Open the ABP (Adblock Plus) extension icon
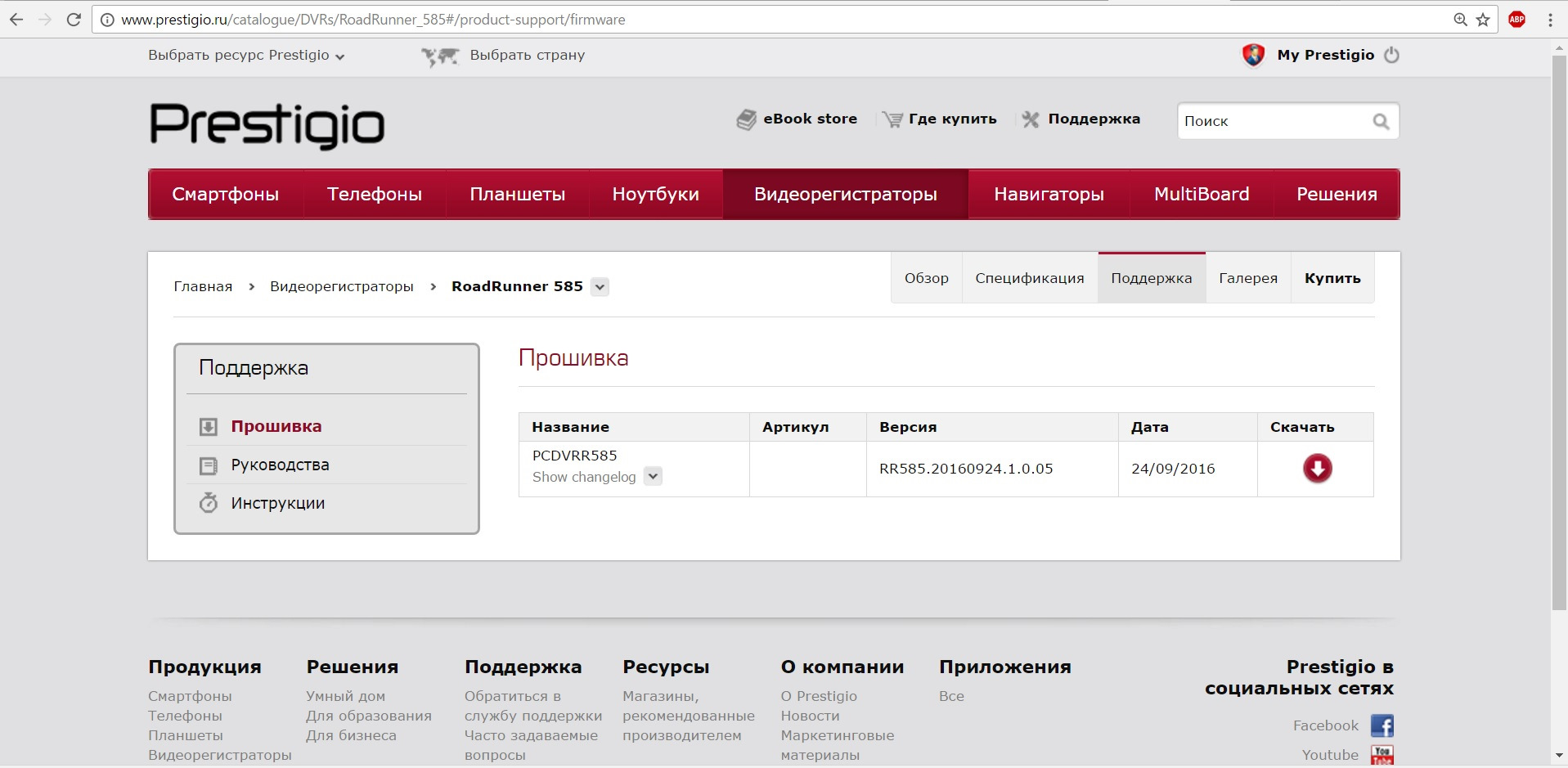The width and height of the screenshot is (1568, 768). (x=1517, y=20)
